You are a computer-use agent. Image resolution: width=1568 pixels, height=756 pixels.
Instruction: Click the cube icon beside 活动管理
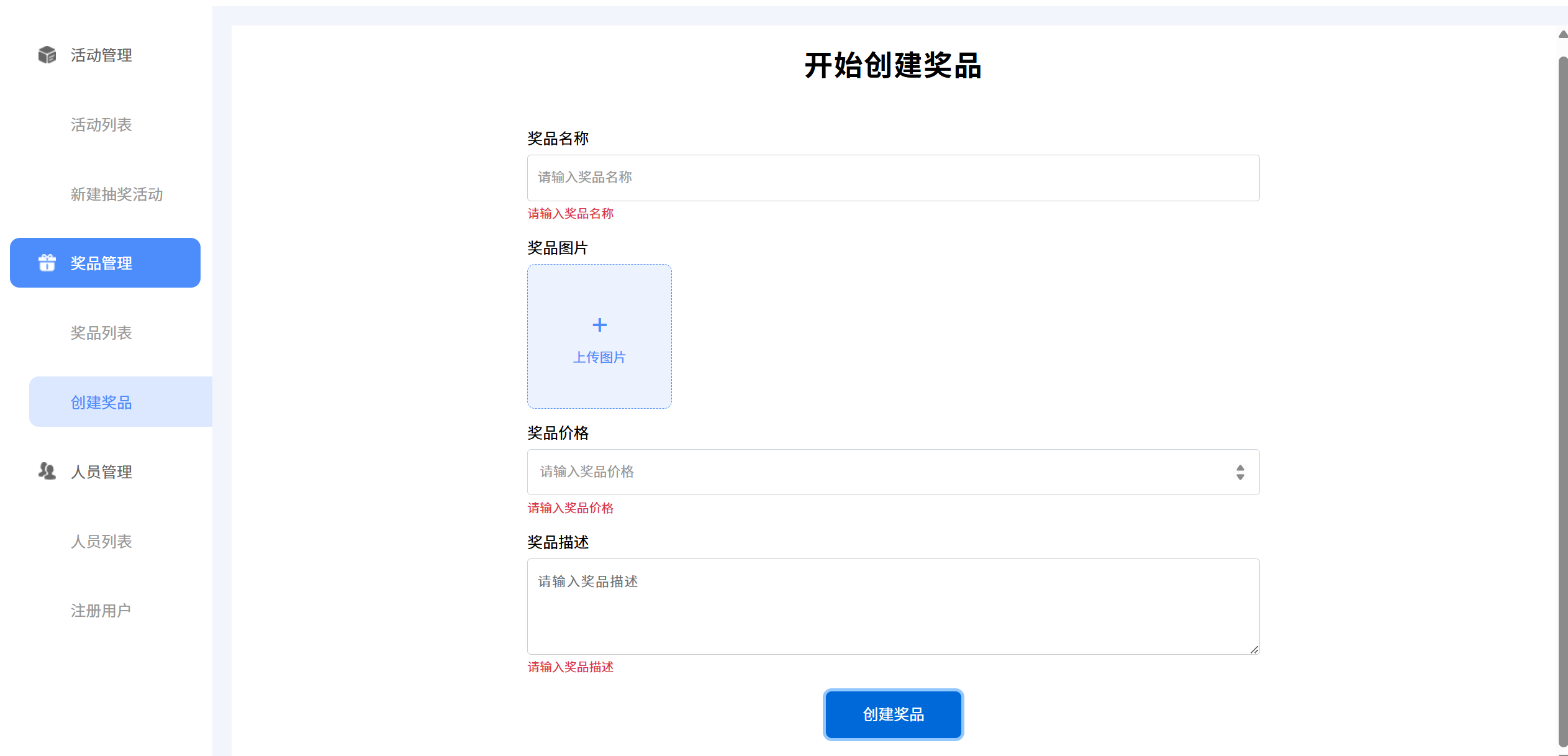click(x=47, y=55)
